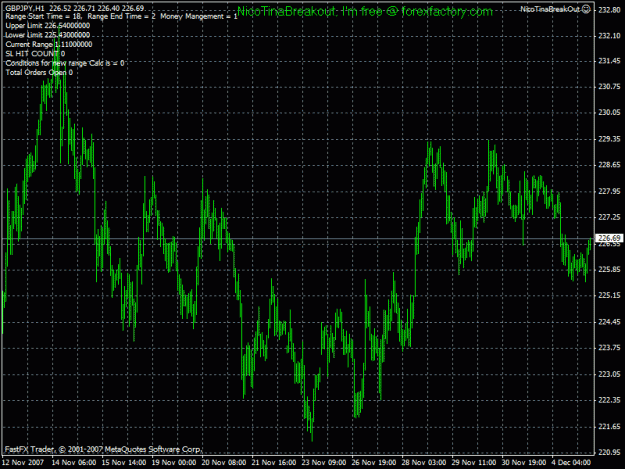Click the 220.95 price scale label
This screenshot has width=625, height=469.
609,452
